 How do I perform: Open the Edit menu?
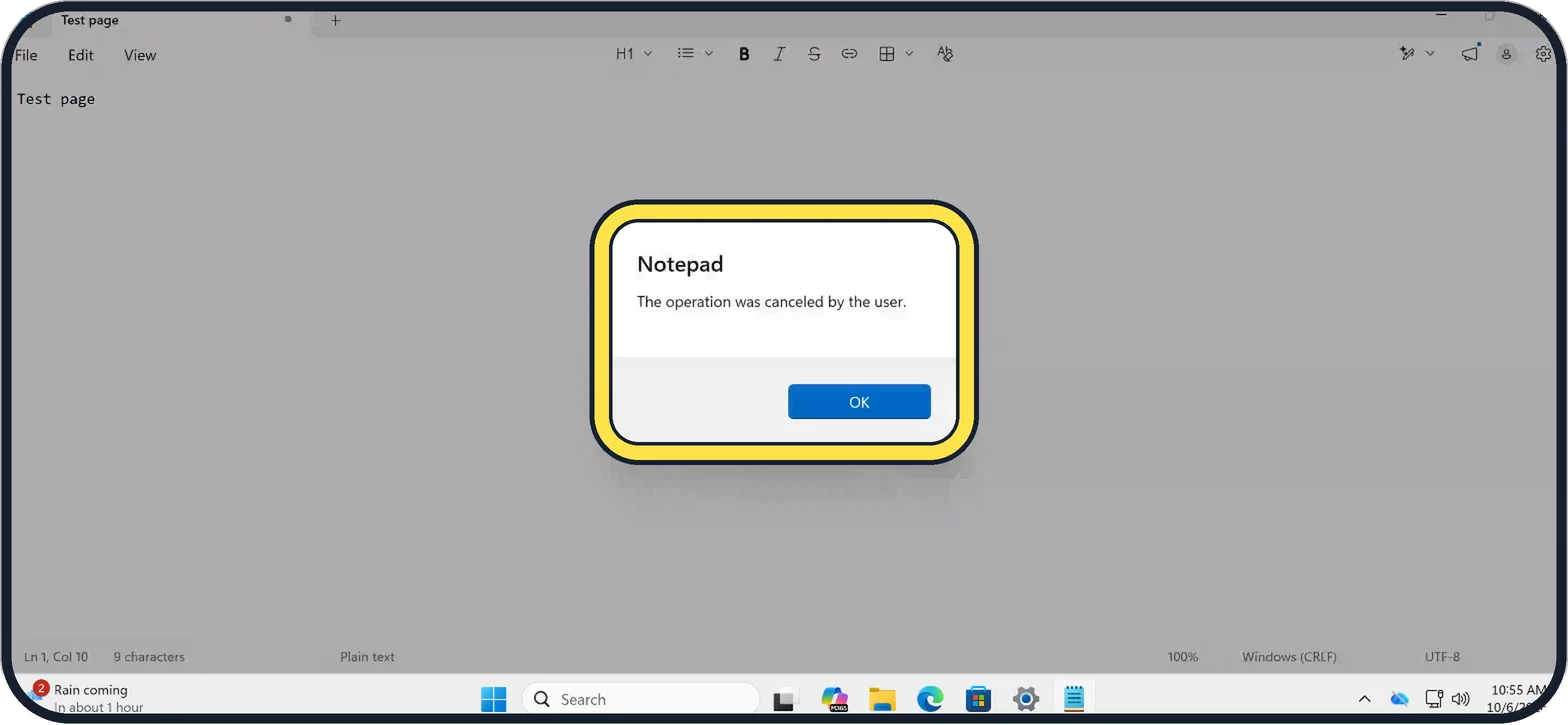[81, 55]
